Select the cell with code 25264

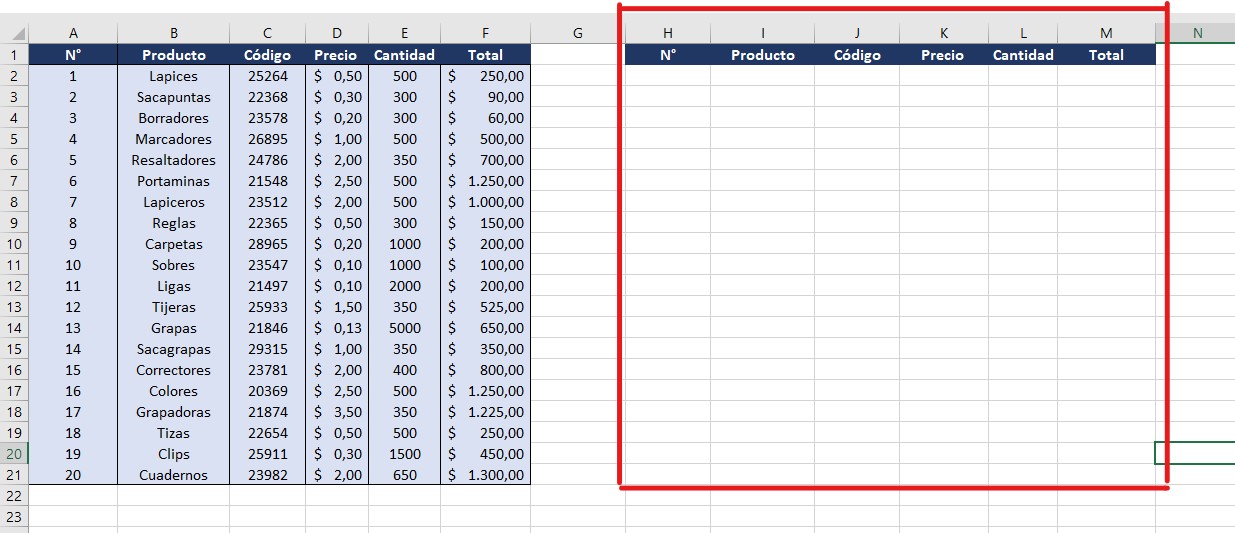point(267,76)
